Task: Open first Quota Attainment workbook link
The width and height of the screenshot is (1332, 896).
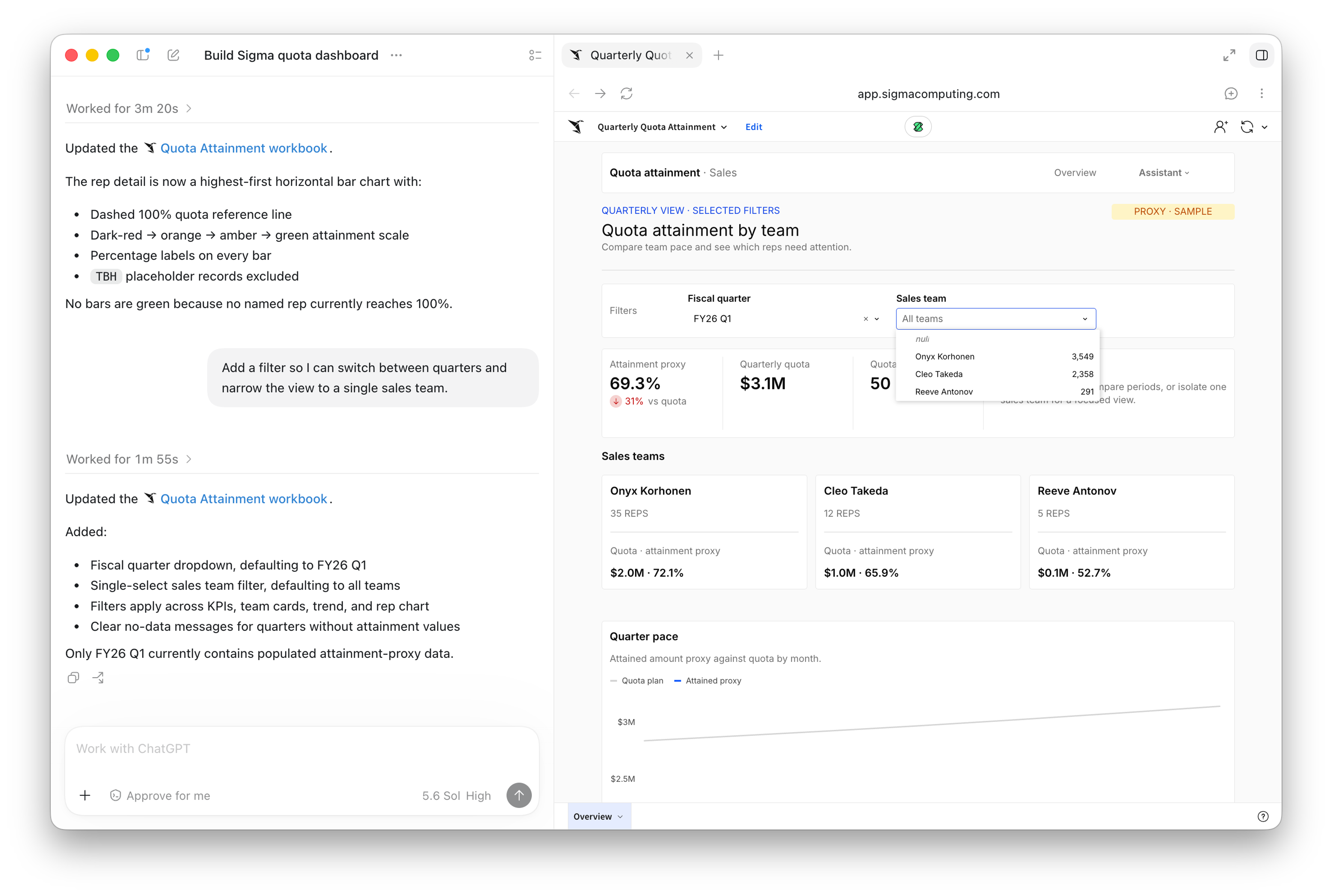Action: coord(244,148)
